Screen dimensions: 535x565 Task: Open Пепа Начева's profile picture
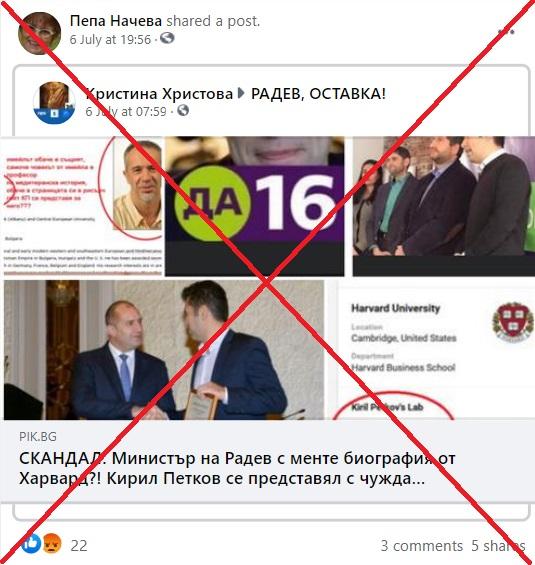(39, 33)
